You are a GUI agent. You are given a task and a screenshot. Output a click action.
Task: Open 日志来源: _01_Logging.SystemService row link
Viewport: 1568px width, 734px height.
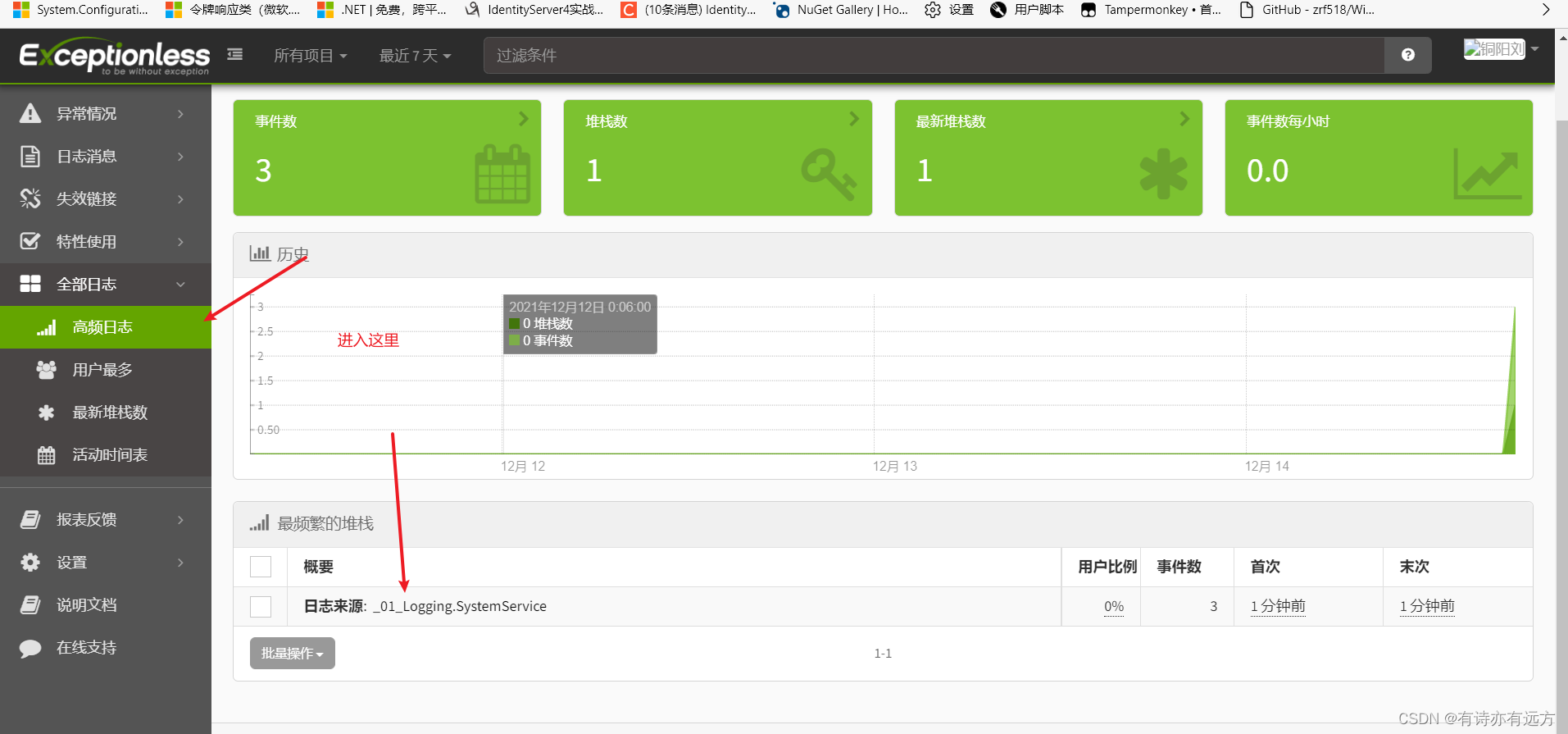click(425, 606)
